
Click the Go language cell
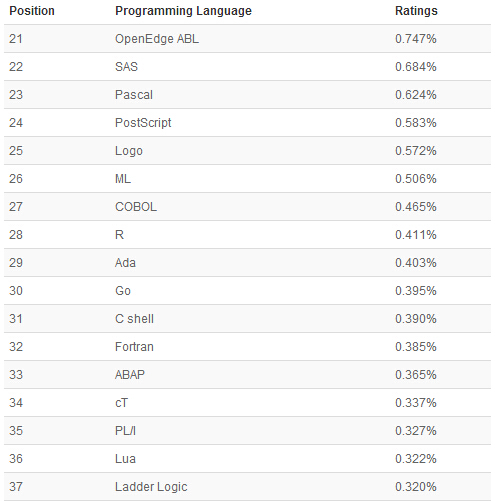(123, 291)
